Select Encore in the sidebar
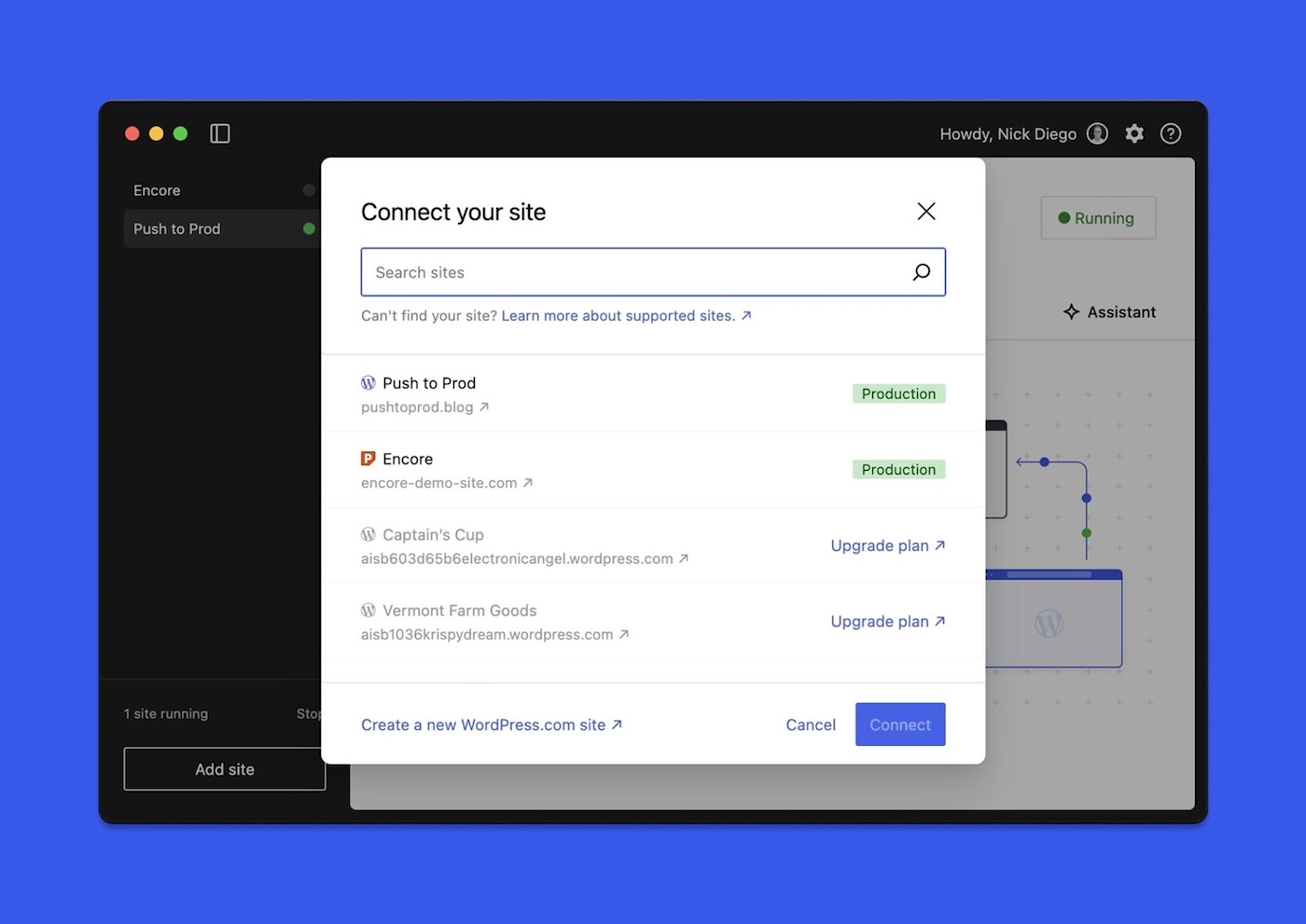The image size is (1306, 924). pyautogui.click(x=220, y=190)
